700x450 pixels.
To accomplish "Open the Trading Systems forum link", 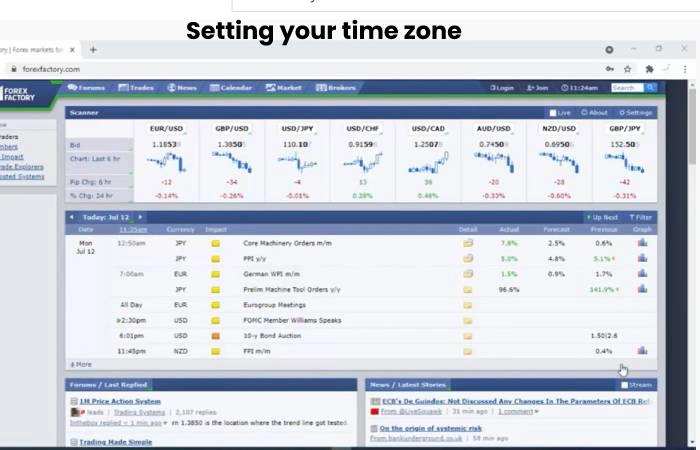I will pyautogui.click(x=139, y=412).
